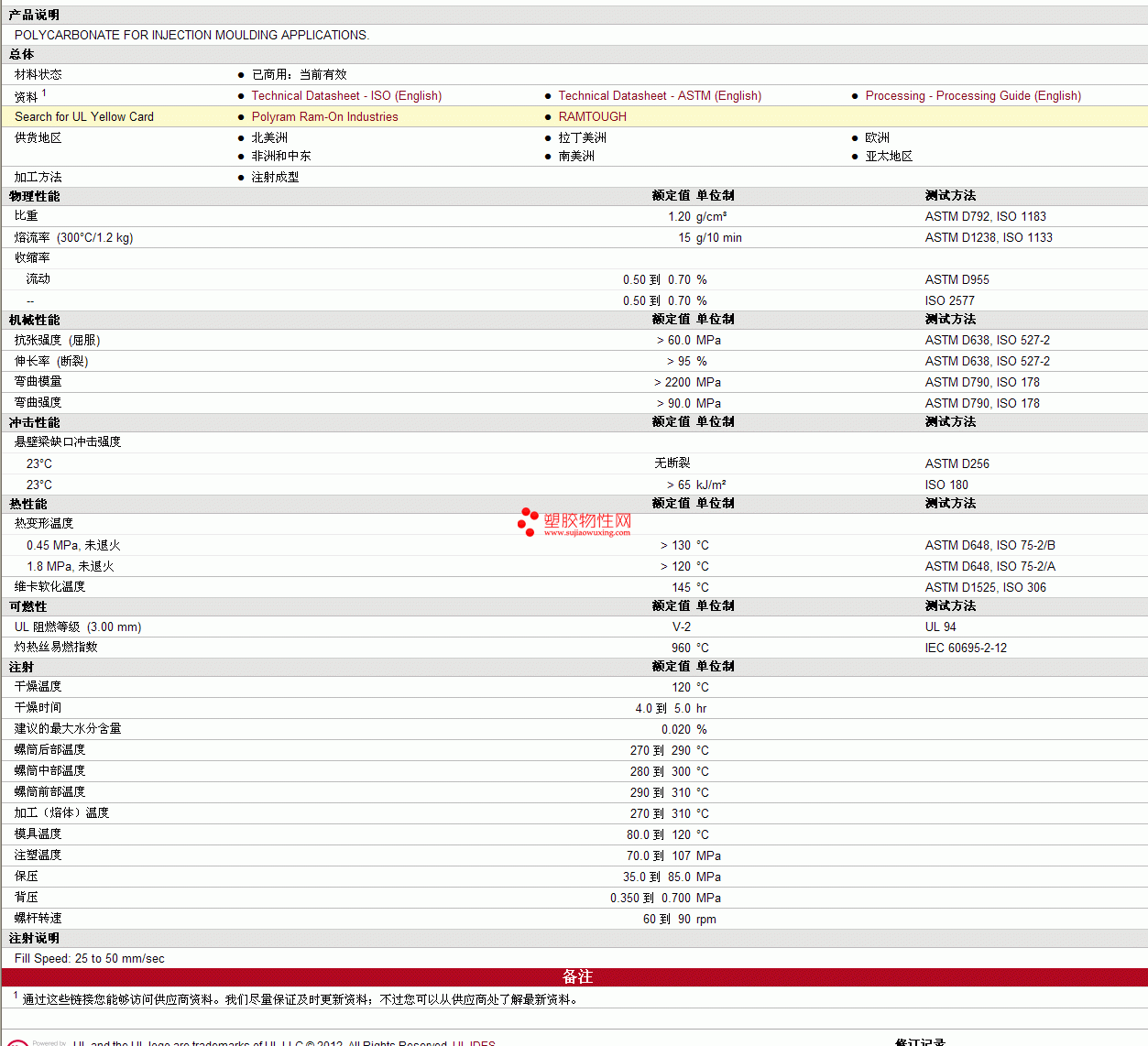Select the 伸长率 (断裂) row label

(51, 361)
